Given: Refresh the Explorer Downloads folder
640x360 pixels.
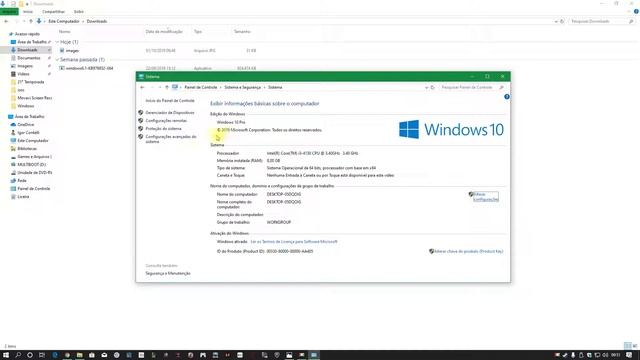Looking at the screenshot, I should pos(562,21).
